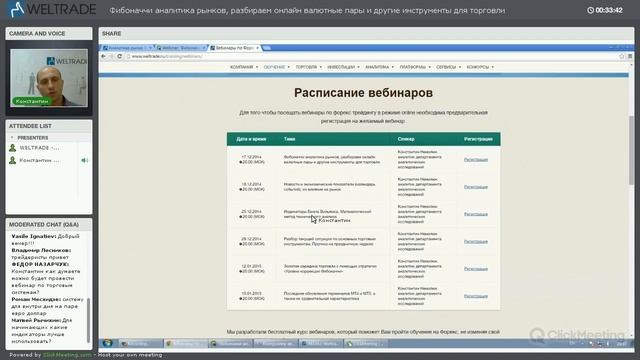640x360 pixels.
Task: Select the Константин presenter avatar icon
Action: [13, 160]
